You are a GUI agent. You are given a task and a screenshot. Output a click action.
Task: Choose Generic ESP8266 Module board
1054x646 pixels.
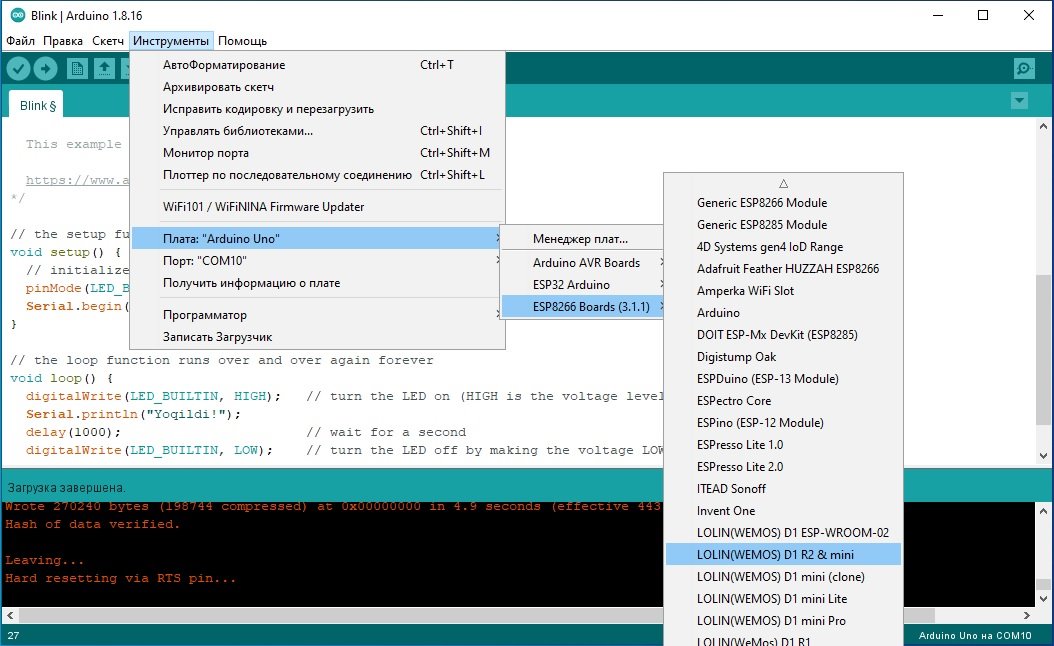pos(762,203)
